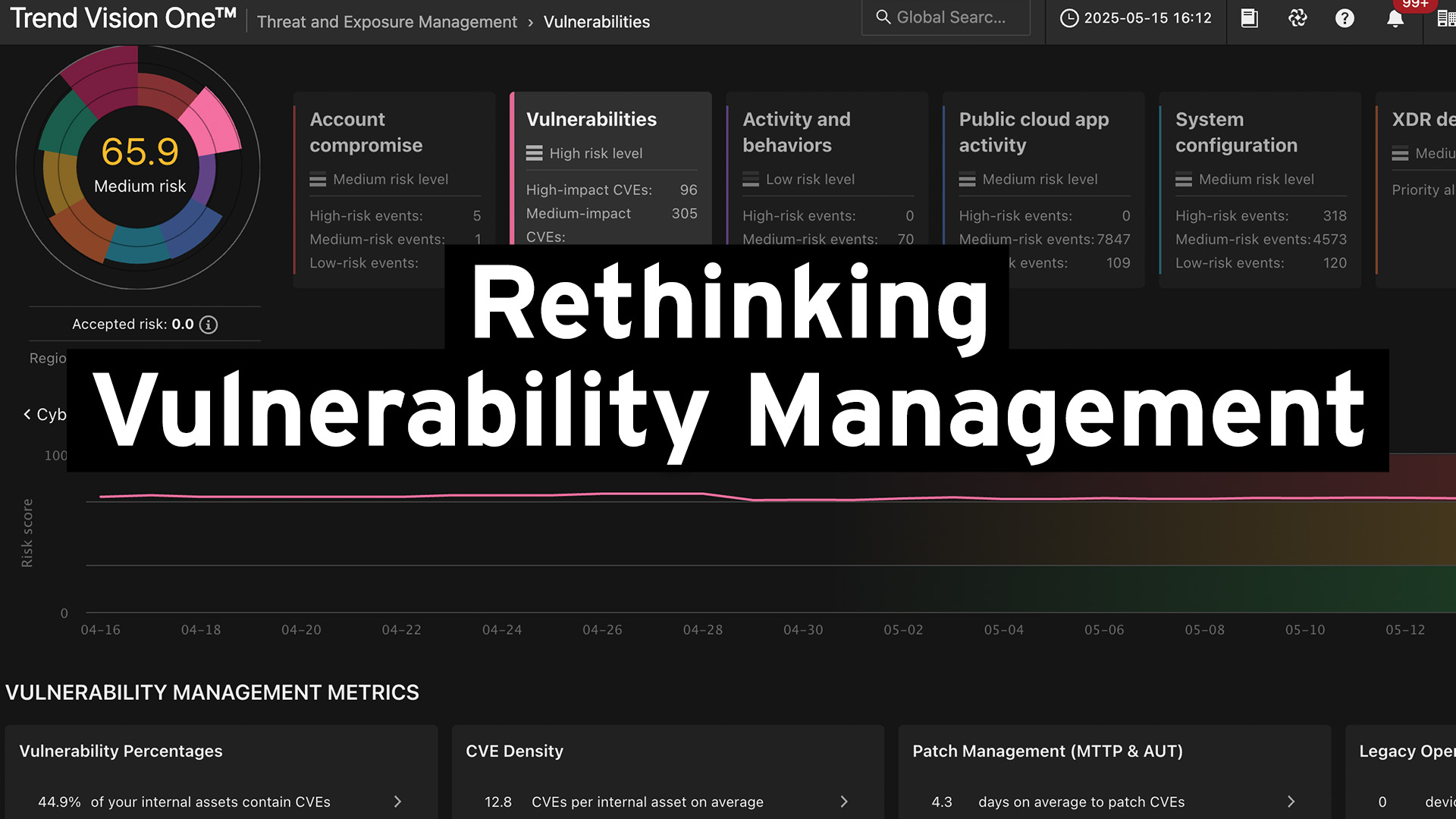Expand days on average to patch chevron
Screen dimensions: 1456x819
[1291, 802]
